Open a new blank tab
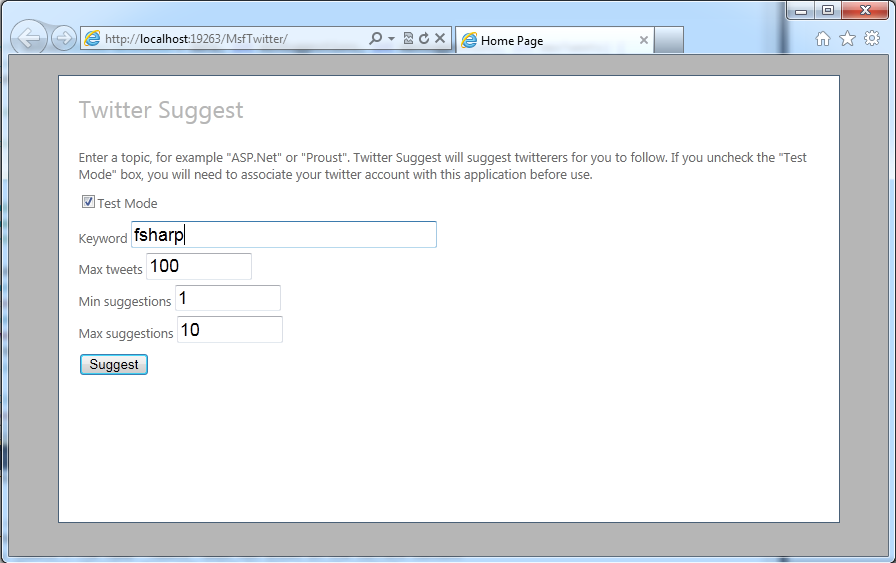 670,41
